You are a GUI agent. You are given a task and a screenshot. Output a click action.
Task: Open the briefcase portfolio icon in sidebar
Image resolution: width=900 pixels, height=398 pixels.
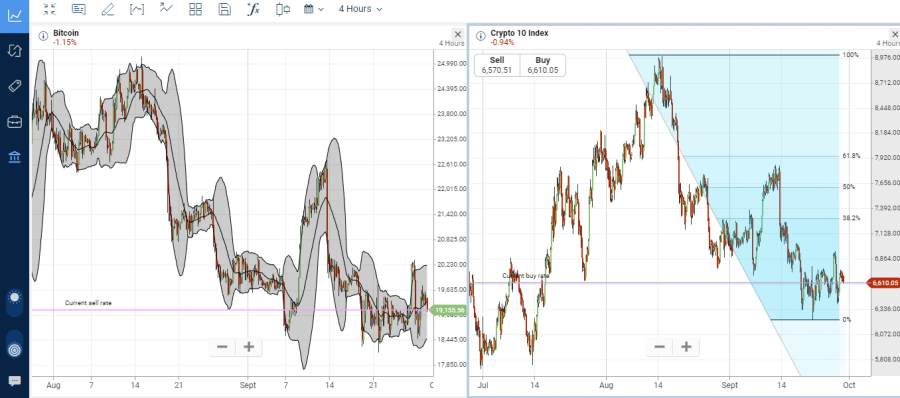(x=14, y=122)
